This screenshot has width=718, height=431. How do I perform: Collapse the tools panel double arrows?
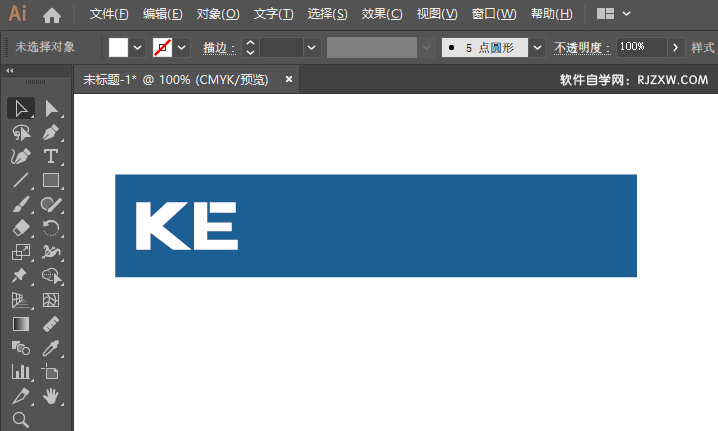coord(9,71)
